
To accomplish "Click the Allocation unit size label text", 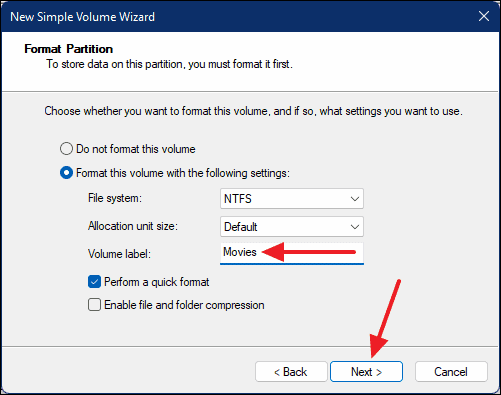I will 133,226.
